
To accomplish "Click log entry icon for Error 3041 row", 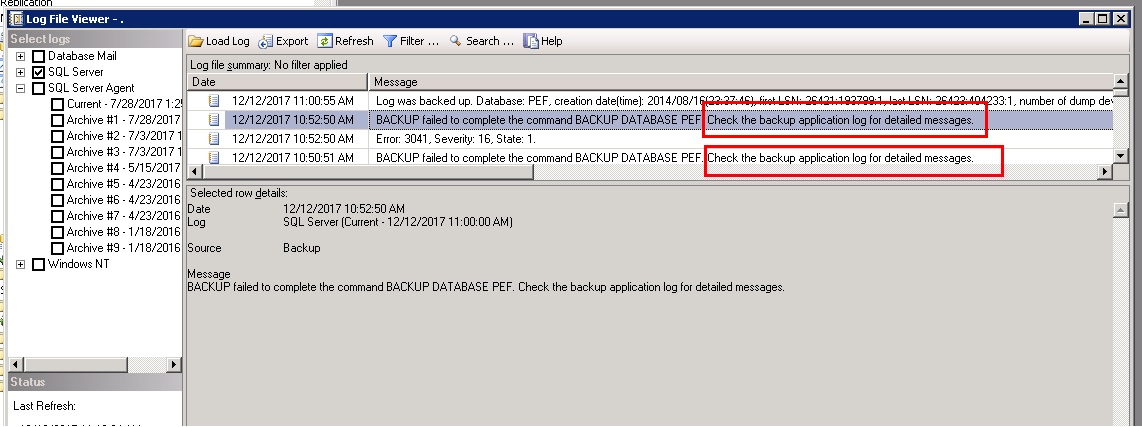I will (x=214, y=138).
